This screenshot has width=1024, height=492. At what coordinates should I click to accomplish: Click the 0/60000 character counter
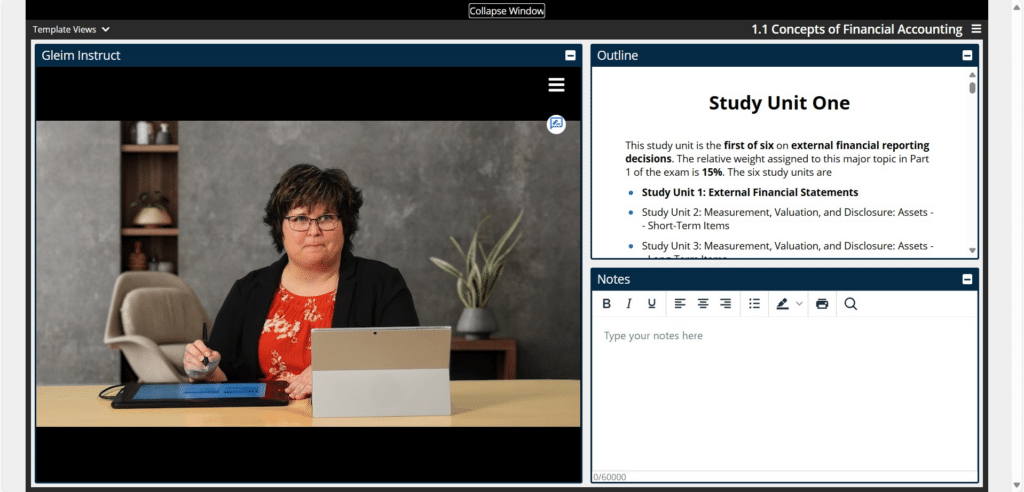(610, 477)
